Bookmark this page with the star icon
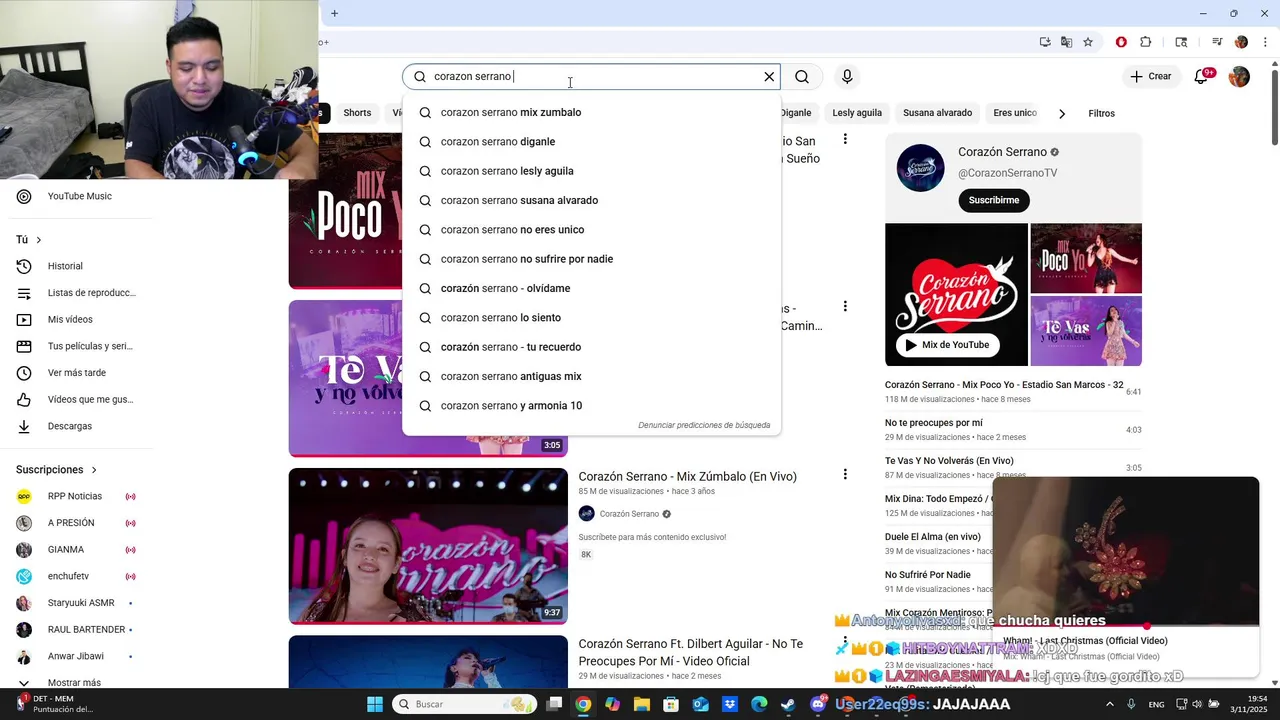The image size is (1280, 720). tap(1088, 42)
